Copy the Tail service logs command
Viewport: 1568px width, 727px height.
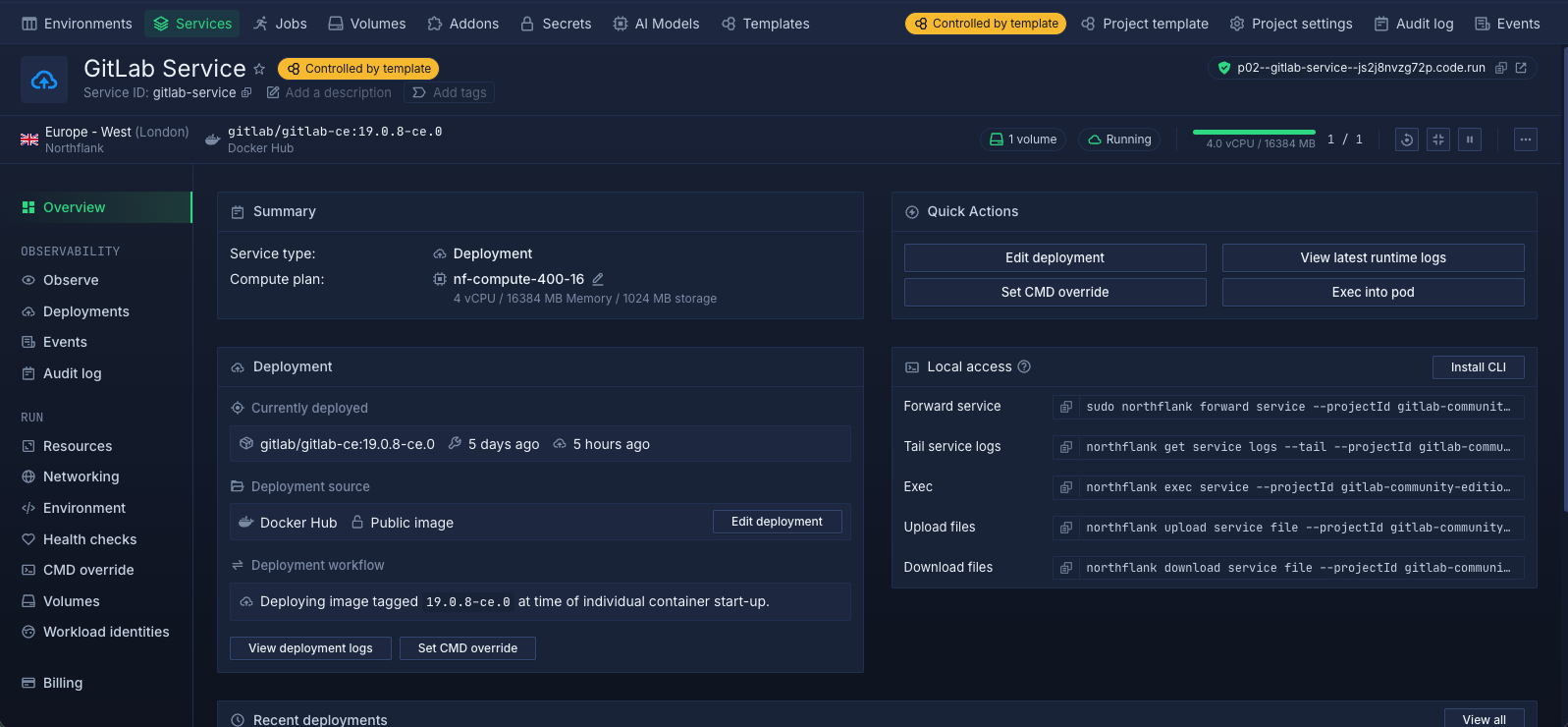pyautogui.click(x=1066, y=447)
